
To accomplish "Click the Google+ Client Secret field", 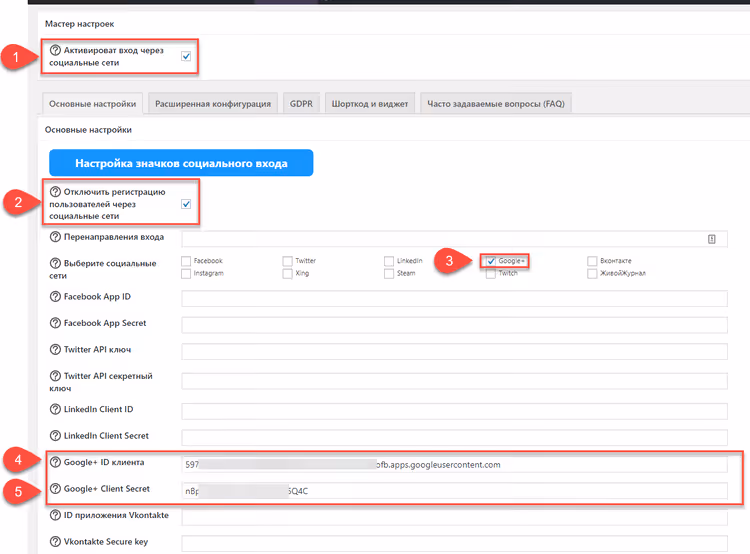I will (x=454, y=491).
